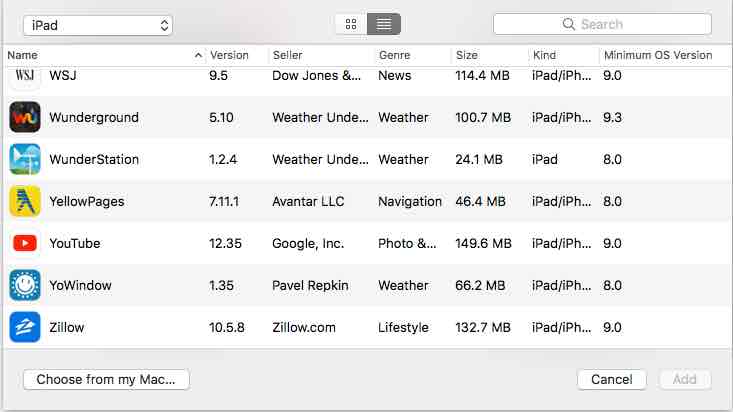Sort by the Size column header
Viewport: 733px width, 412px height.
pyautogui.click(x=467, y=55)
